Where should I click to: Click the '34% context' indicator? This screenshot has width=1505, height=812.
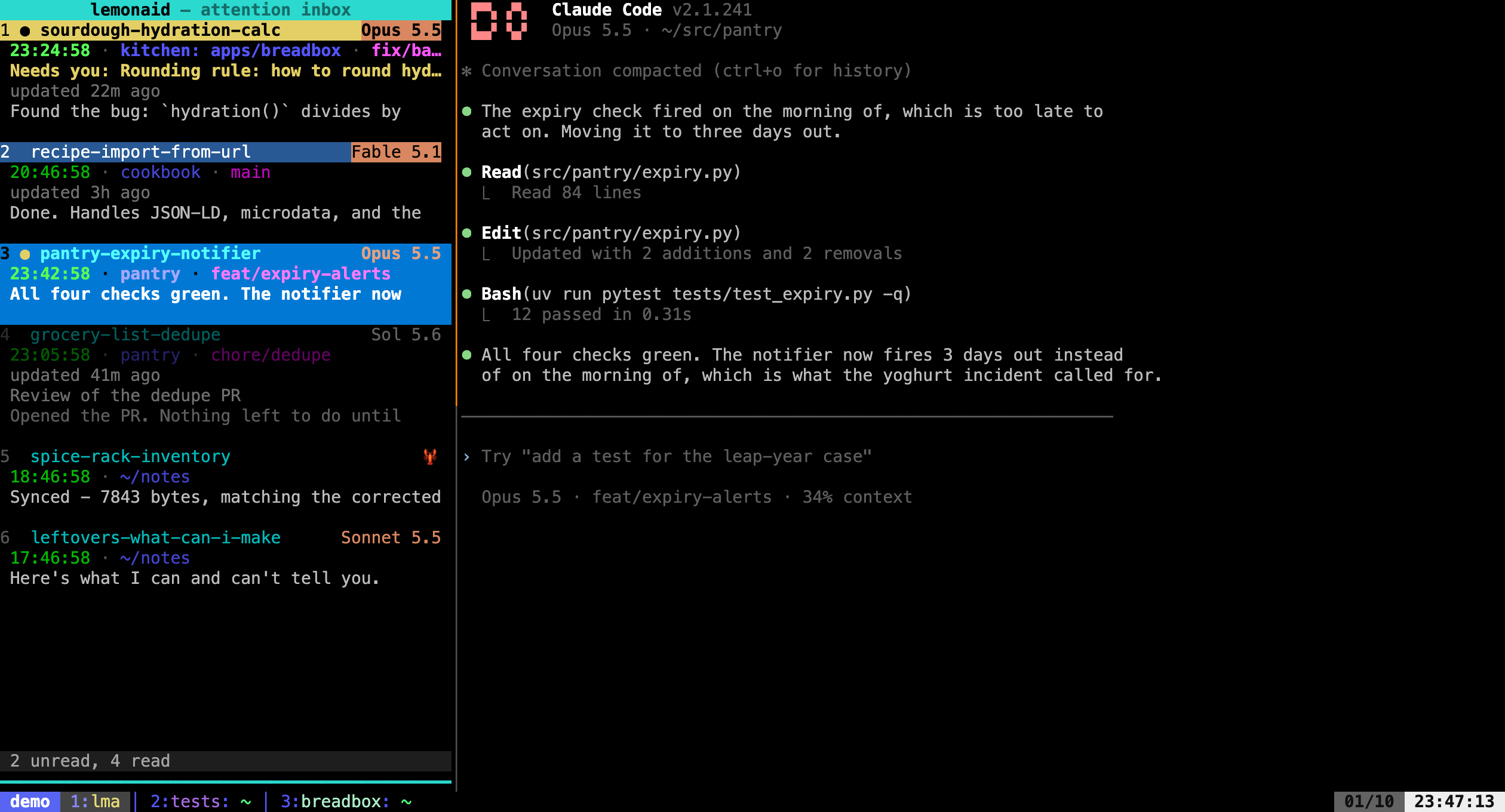coord(857,497)
